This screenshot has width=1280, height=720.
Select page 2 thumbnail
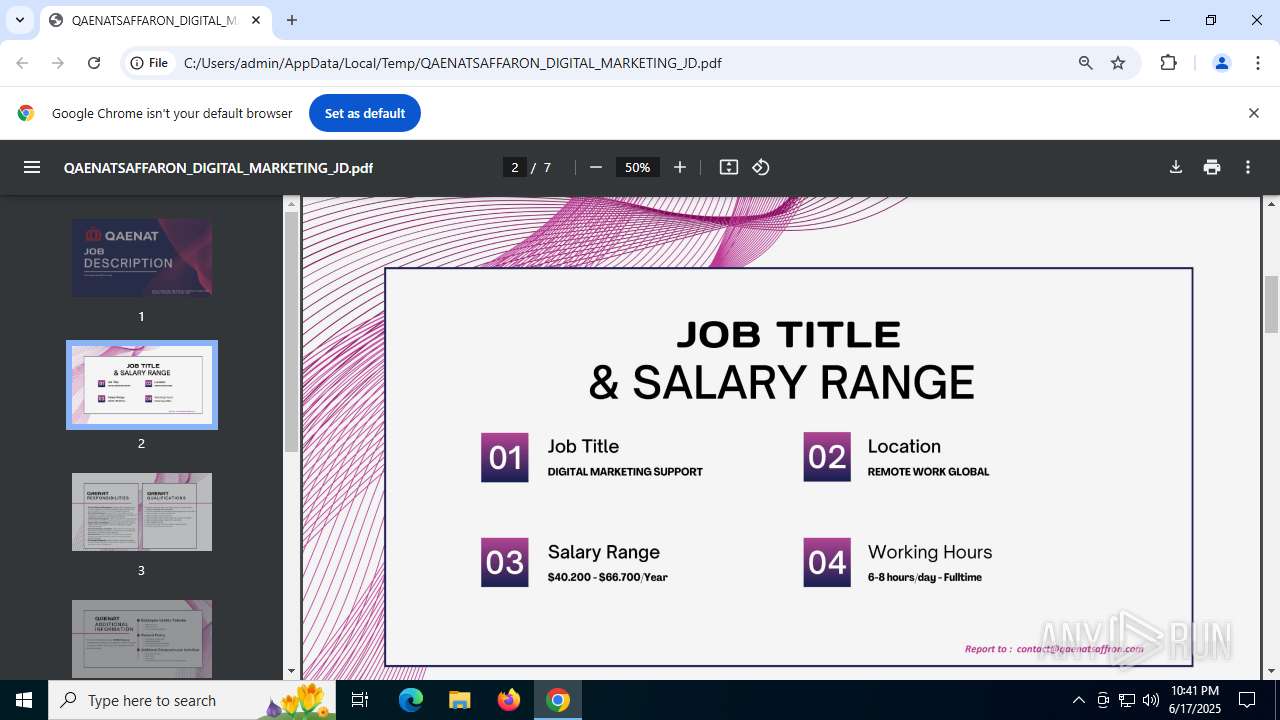point(142,385)
